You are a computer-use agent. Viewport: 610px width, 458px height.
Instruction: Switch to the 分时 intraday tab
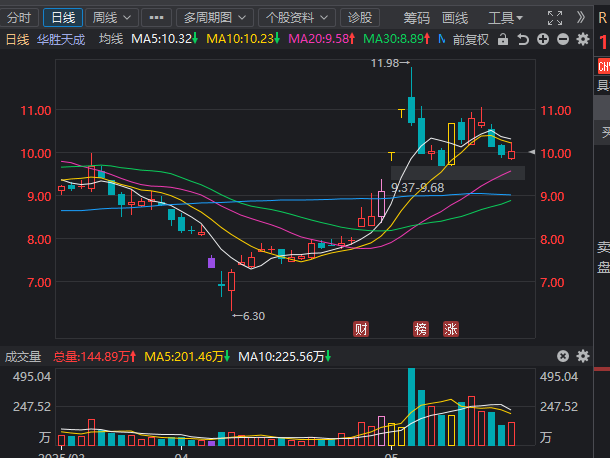(x=20, y=17)
